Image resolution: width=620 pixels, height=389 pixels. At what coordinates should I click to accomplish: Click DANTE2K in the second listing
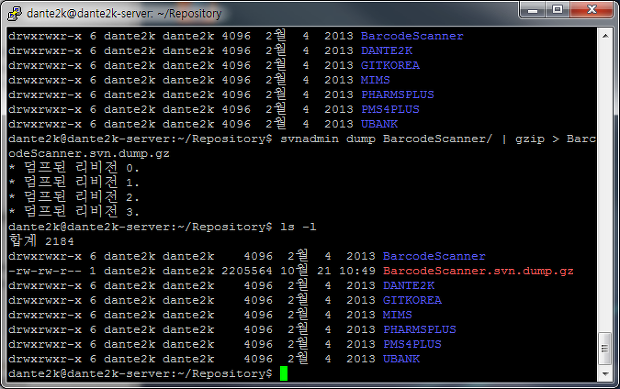[x=409, y=285]
